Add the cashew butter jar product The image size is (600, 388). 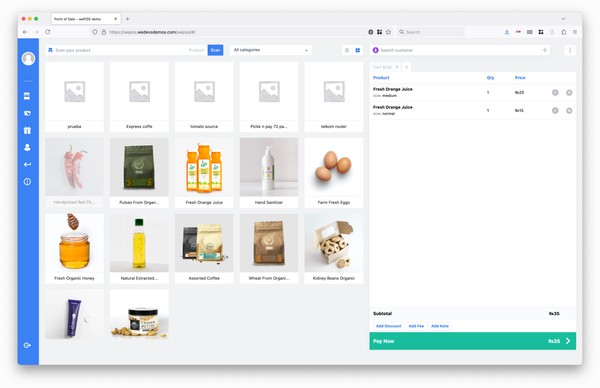139,315
